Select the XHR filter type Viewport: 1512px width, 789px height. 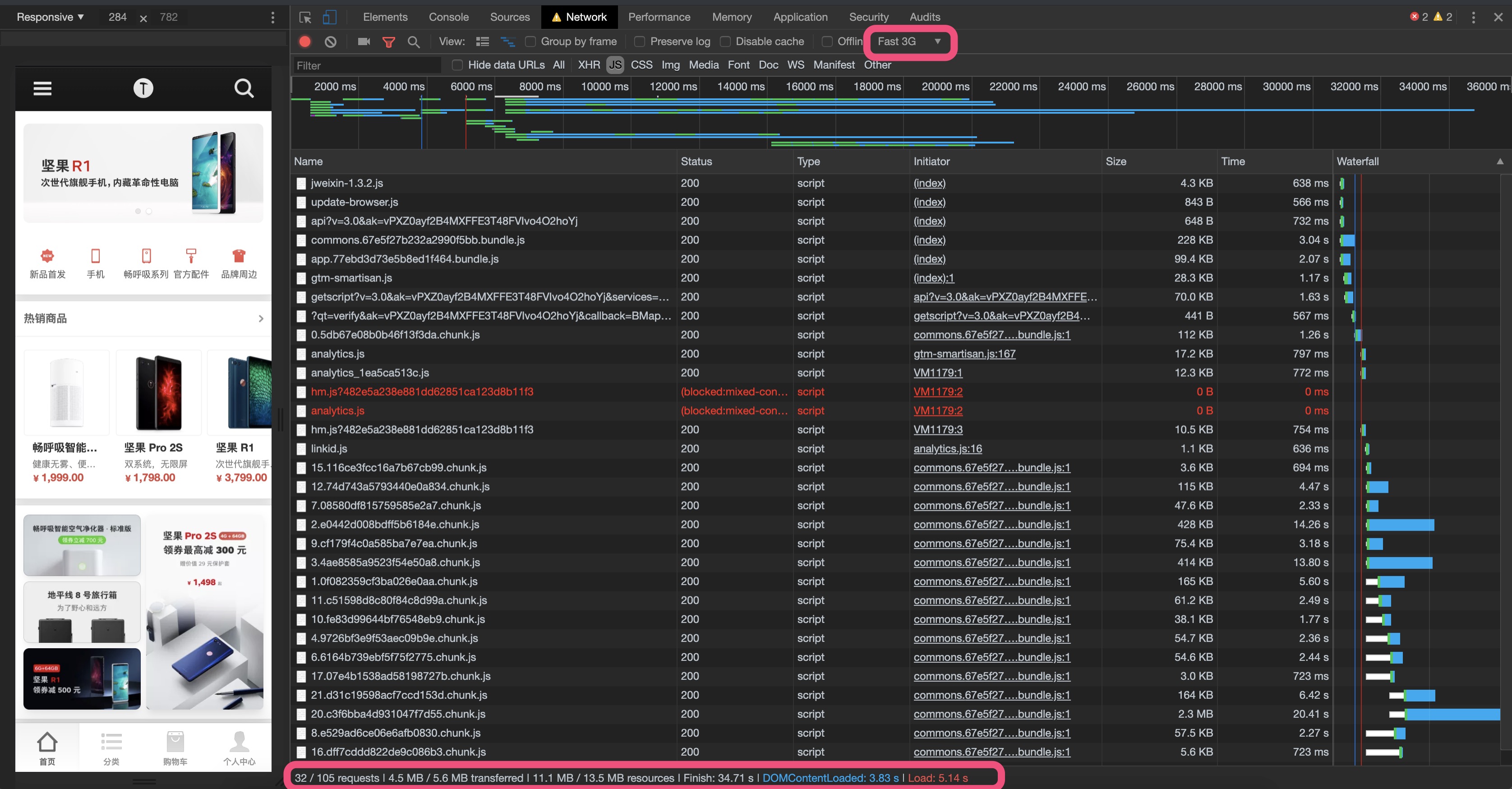(x=589, y=65)
